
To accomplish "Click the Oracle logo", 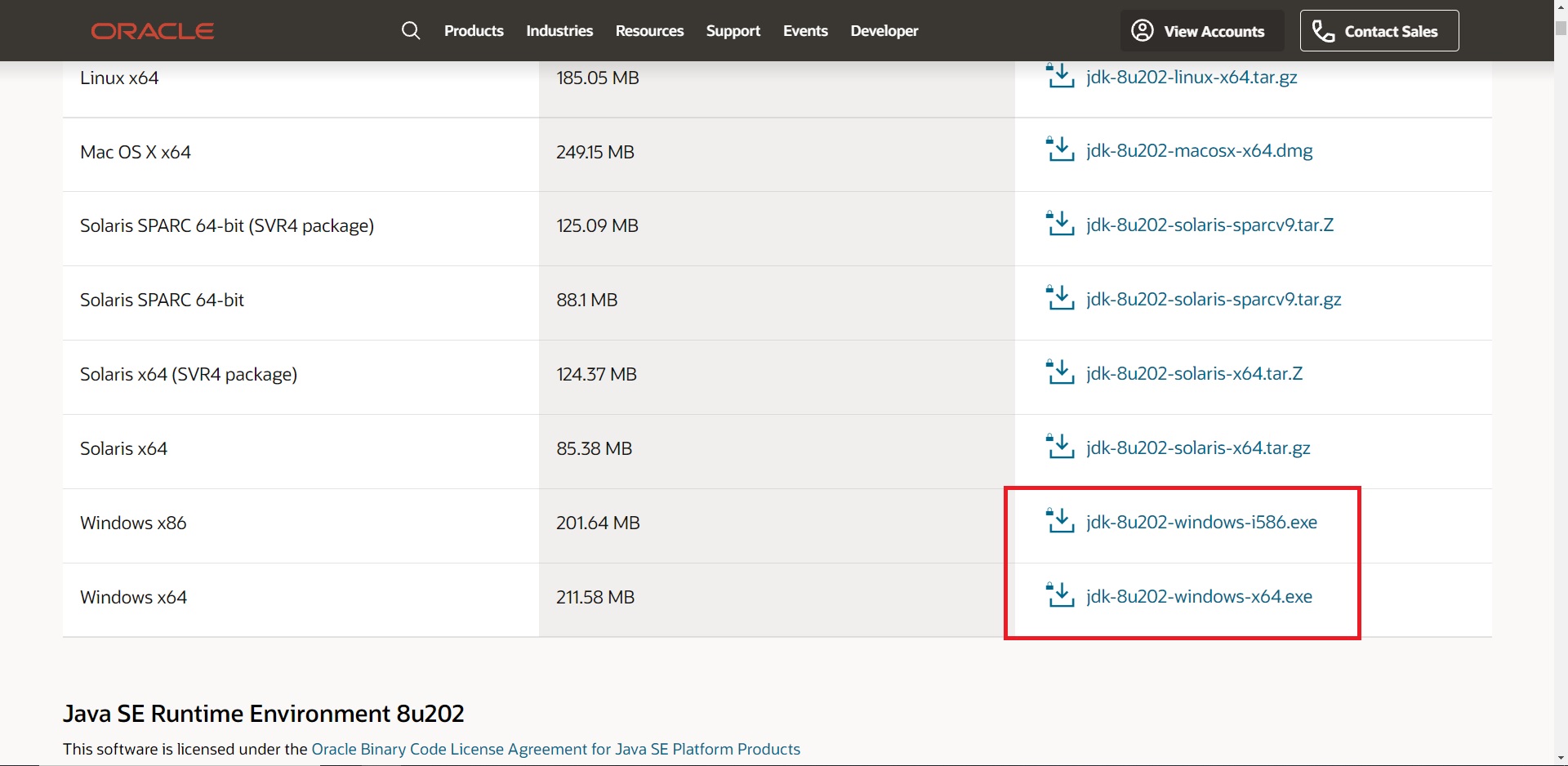I will (153, 31).
